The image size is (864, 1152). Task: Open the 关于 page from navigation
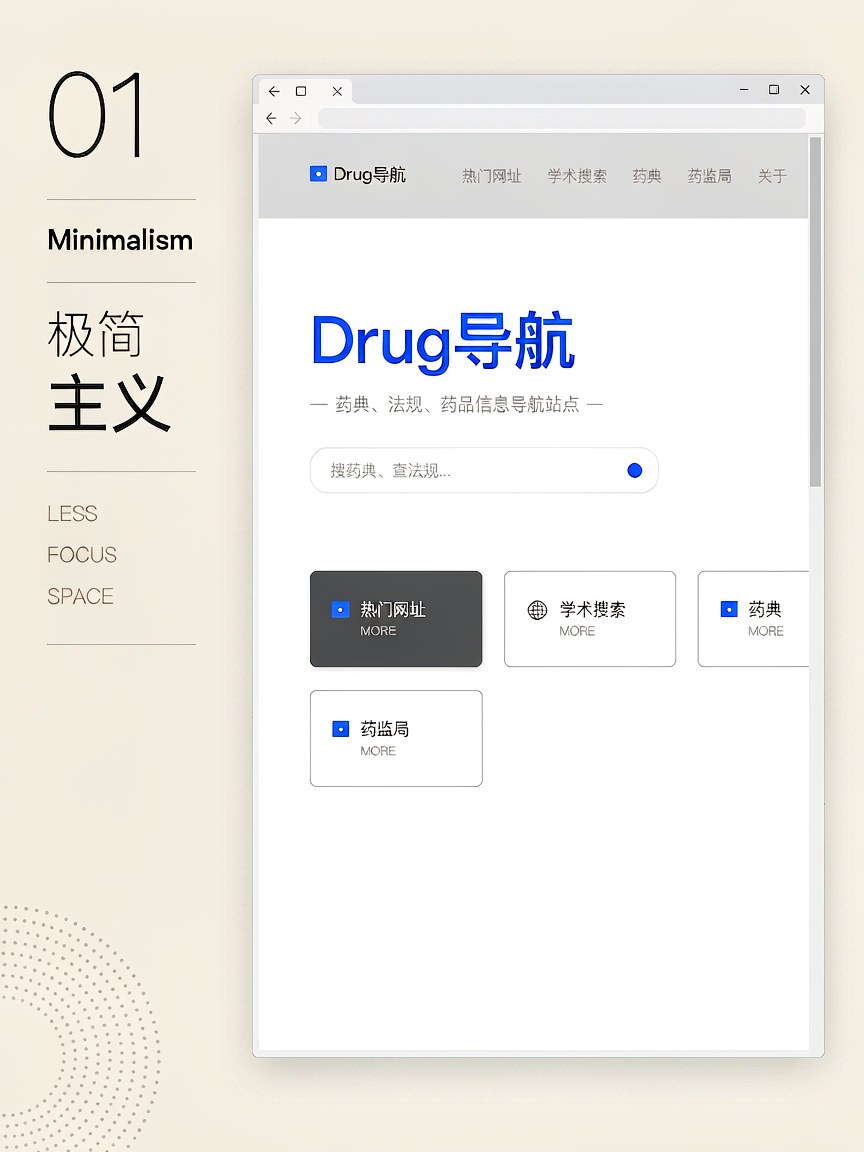pyautogui.click(x=772, y=176)
